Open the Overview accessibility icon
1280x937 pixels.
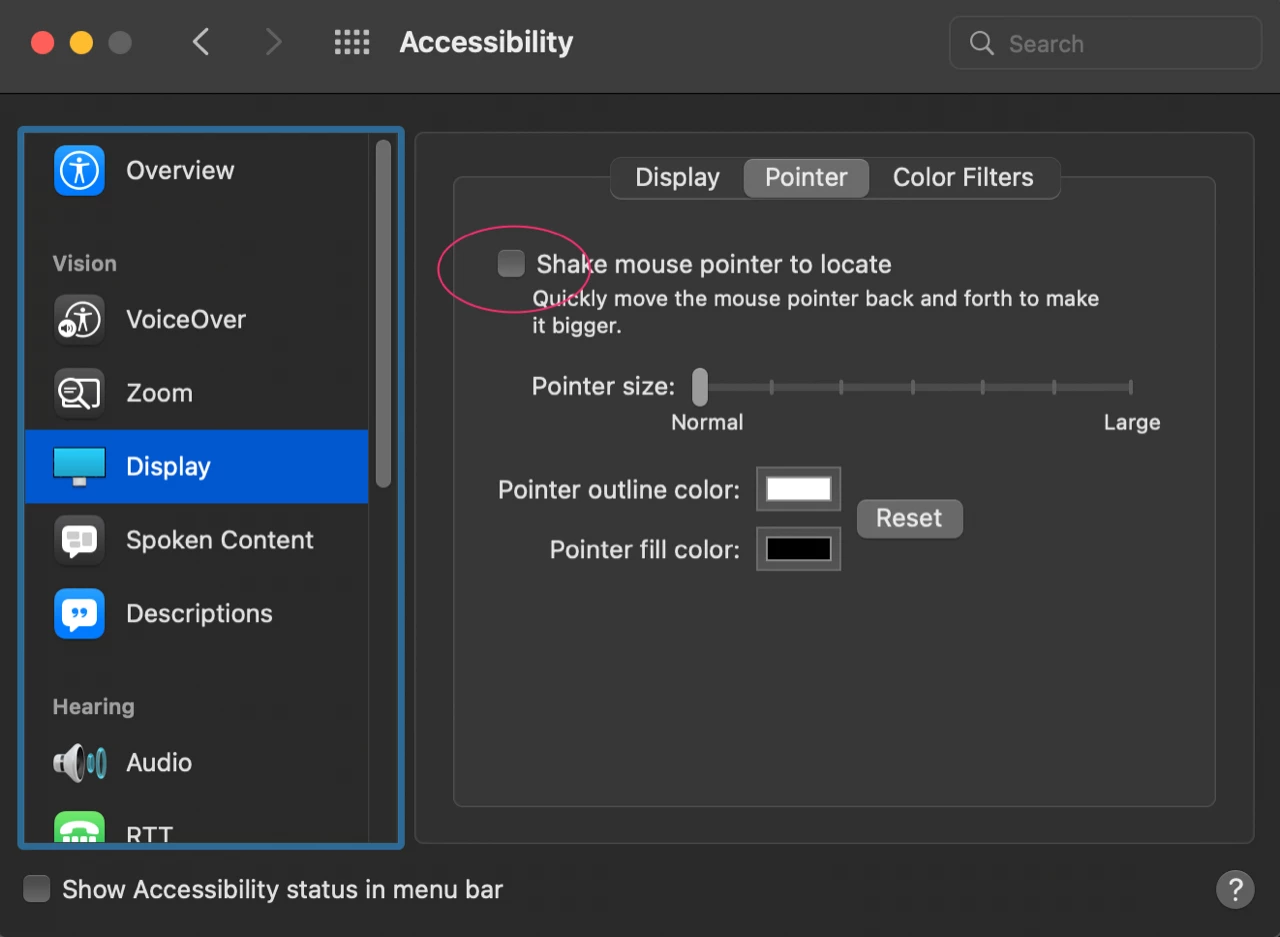pos(79,170)
